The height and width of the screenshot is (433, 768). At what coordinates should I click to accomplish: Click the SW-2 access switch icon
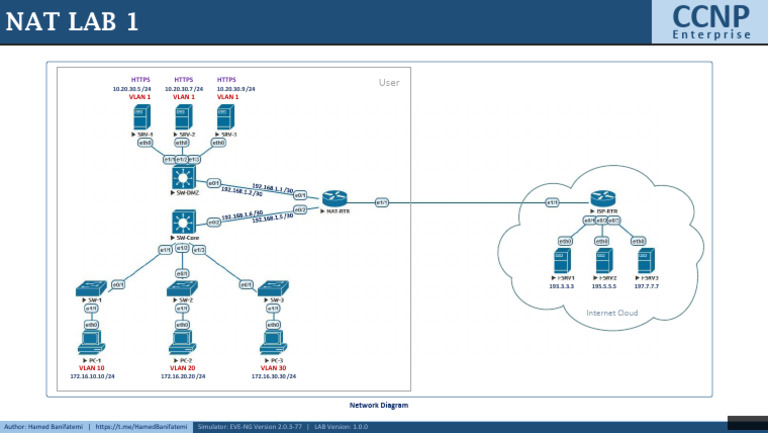click(x=182, y=289)
